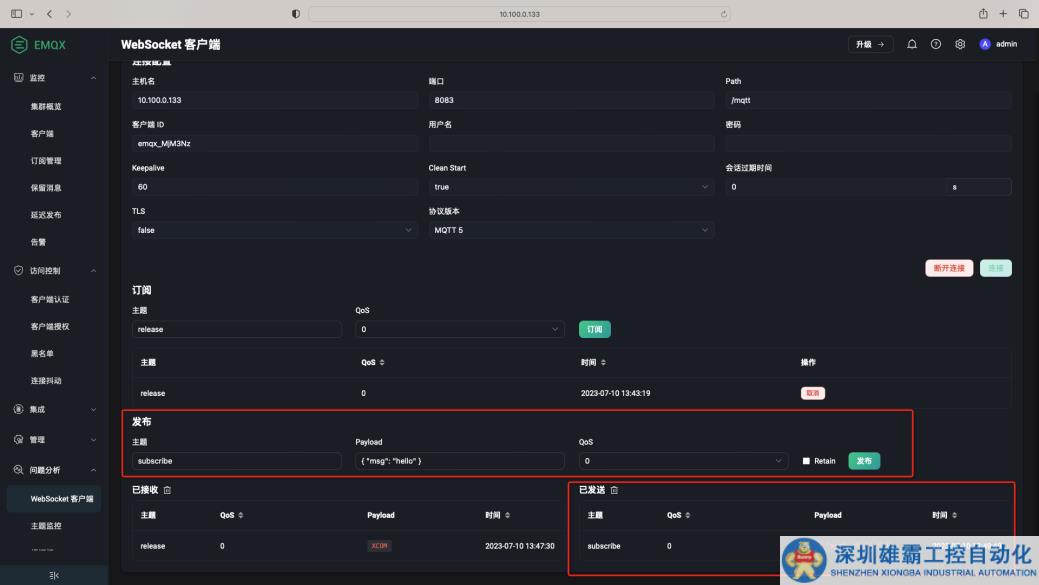Open the Clean Start dropdown
Viewport: 1039px width, 585px height.
click(x=571, y=187)
